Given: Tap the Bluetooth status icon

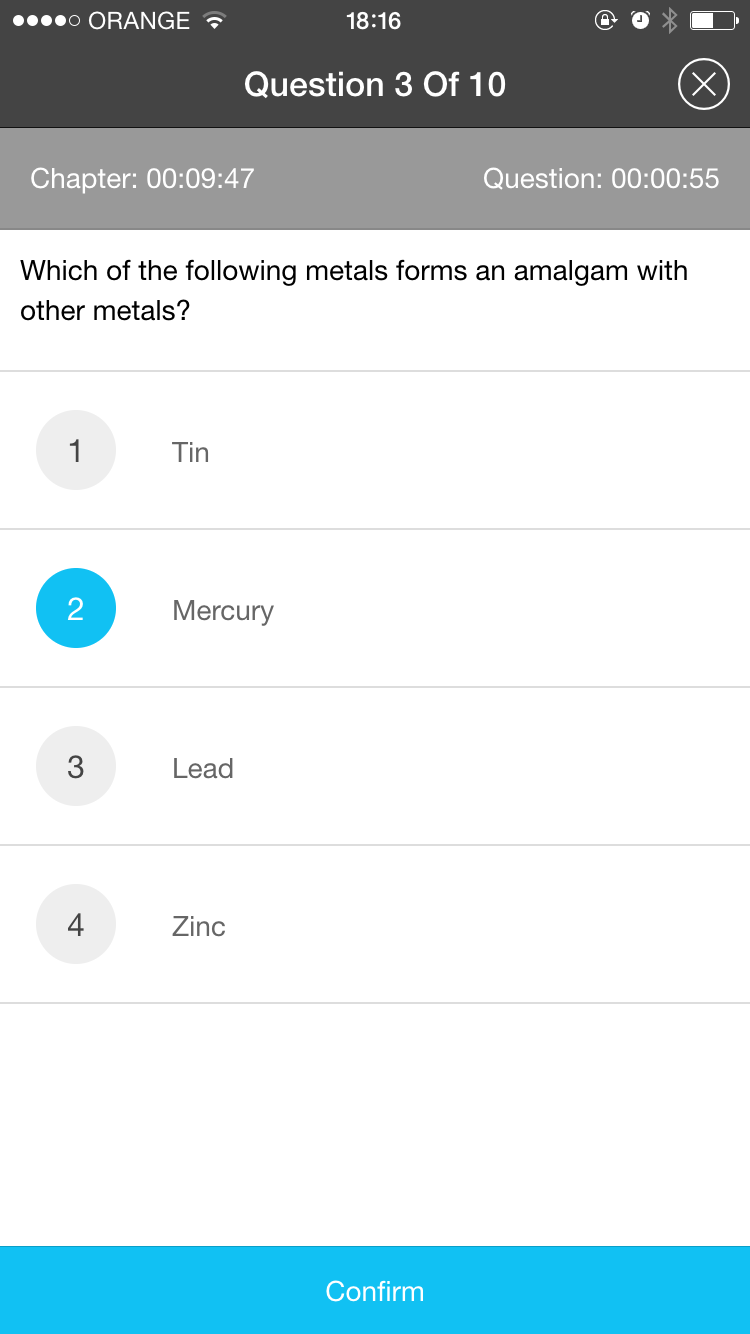Looking at the screenshot, I should click(670, 20).
